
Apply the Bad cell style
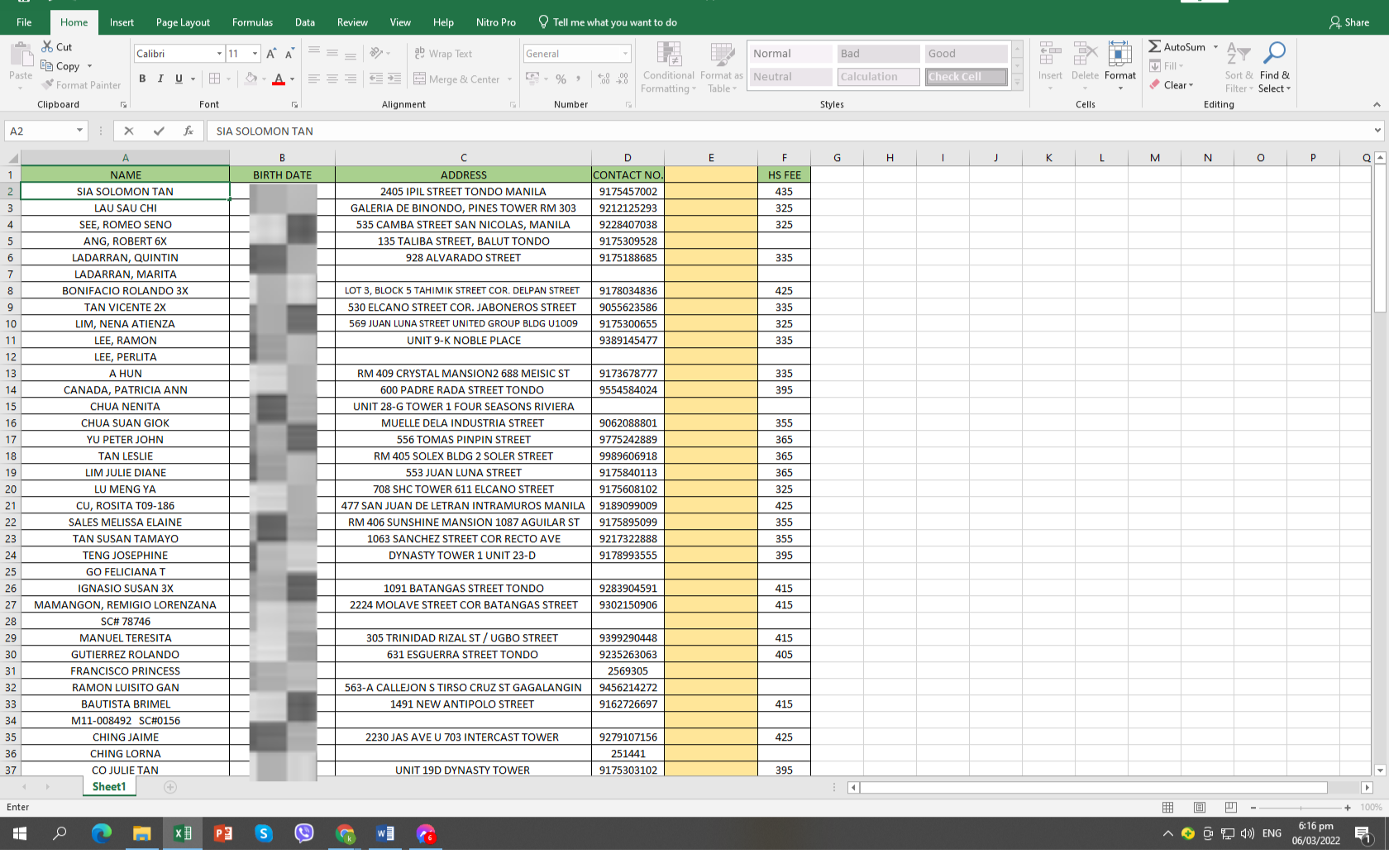(x=878, y=54)
